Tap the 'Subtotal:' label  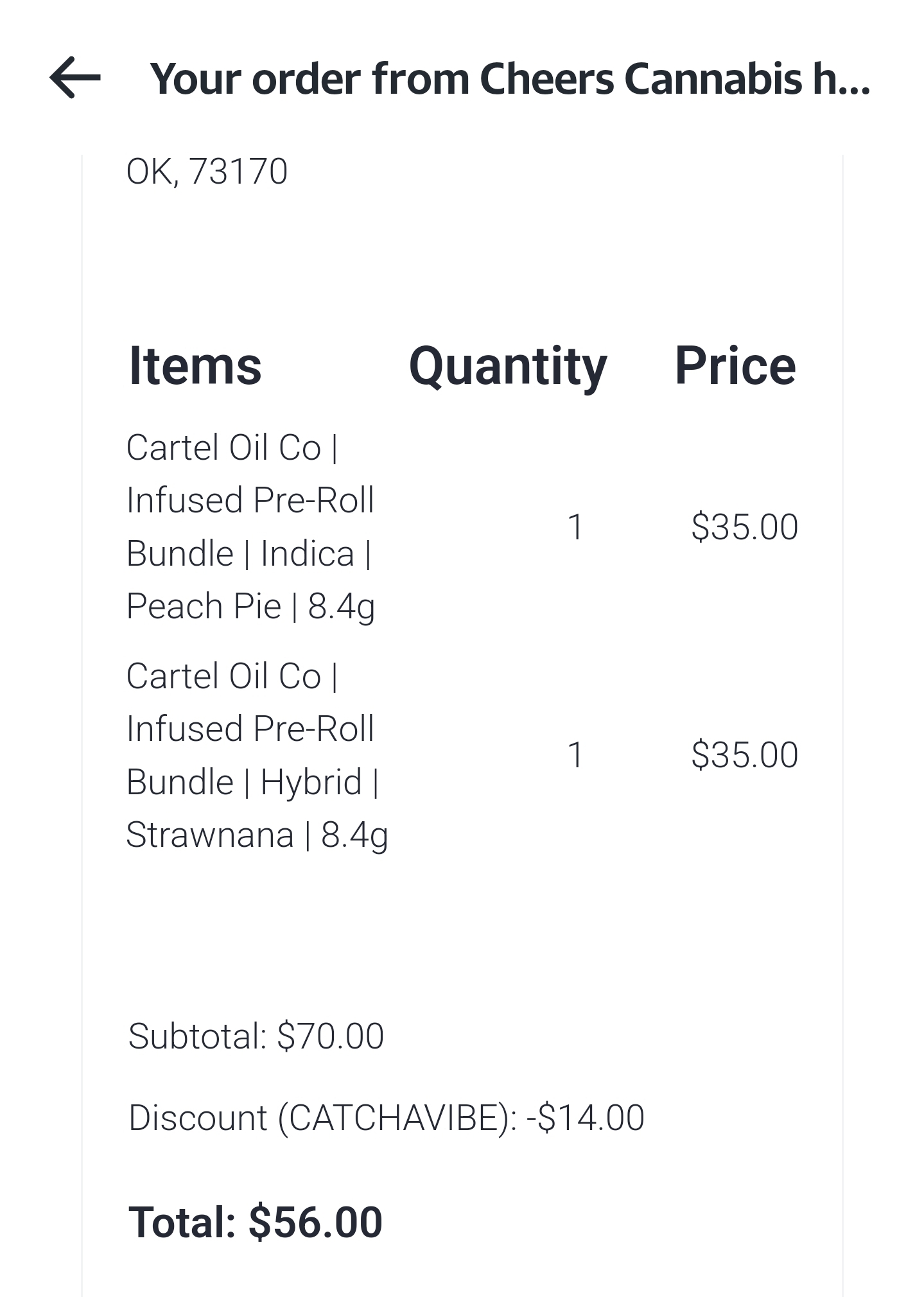coord(197,1036)
